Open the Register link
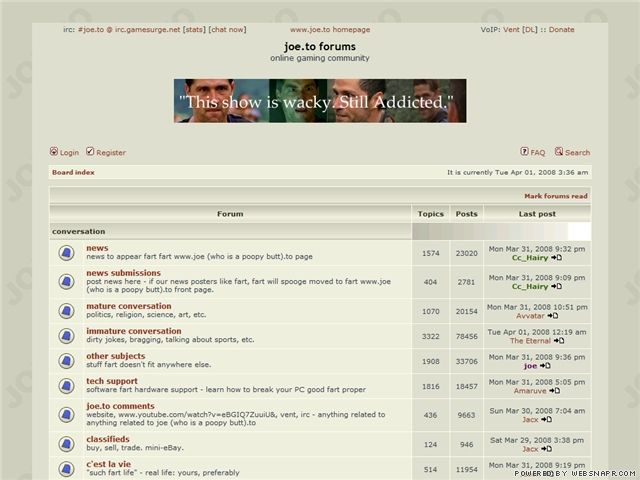The image size is (640, 480). coord(111,153)
